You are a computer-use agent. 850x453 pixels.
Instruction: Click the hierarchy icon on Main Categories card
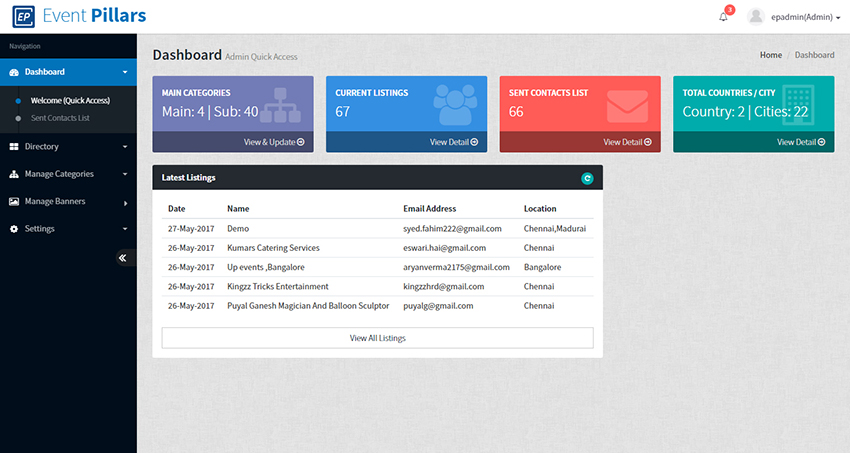280,105
